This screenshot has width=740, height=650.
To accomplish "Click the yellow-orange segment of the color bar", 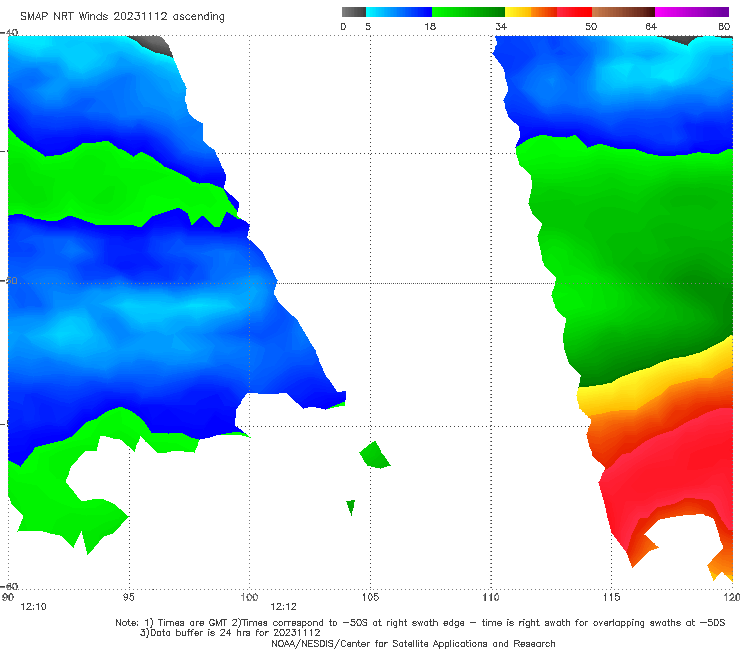I will pyautogui.click(x=531, y=12).
